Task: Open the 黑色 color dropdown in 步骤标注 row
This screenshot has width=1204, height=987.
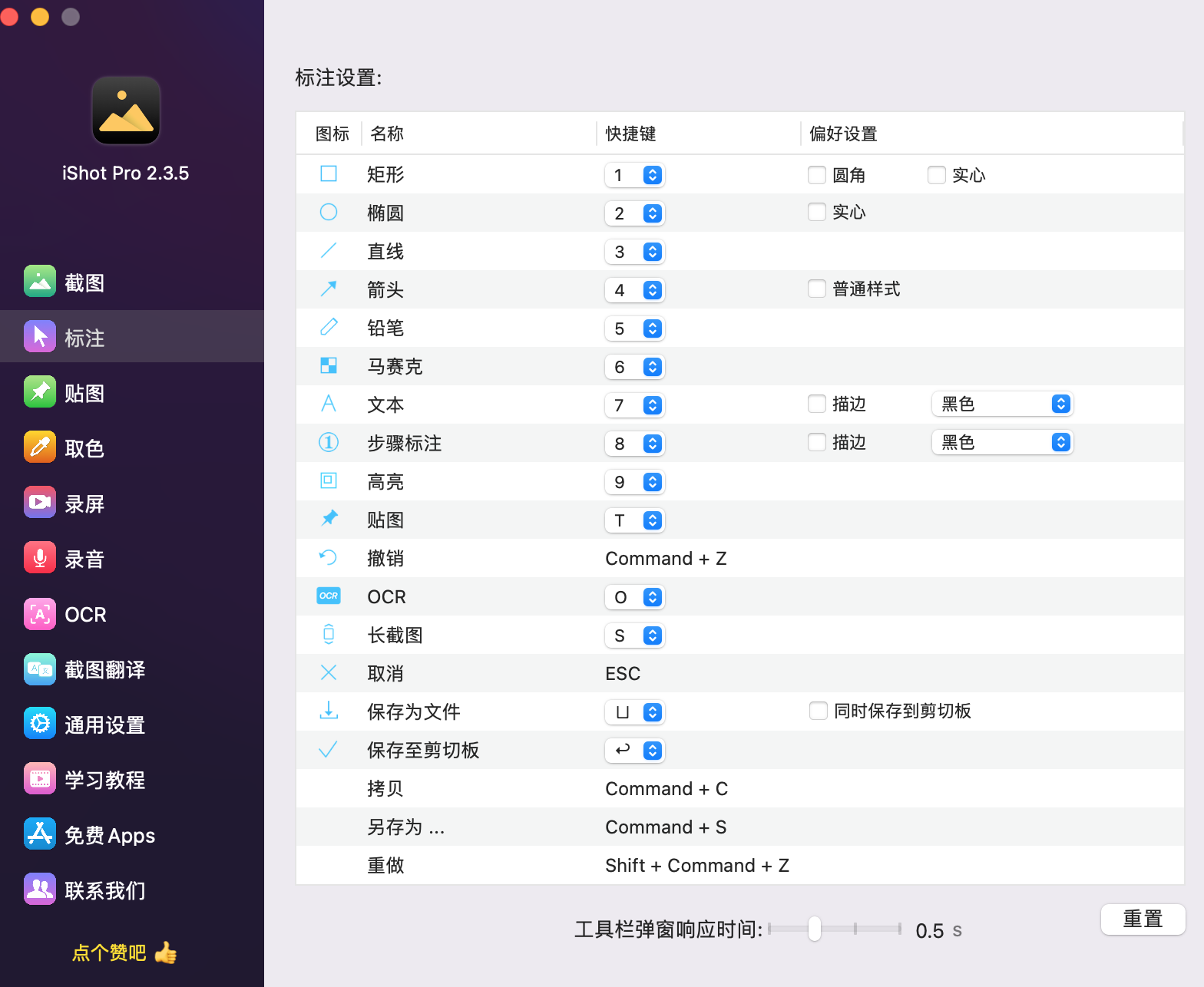Action: (x=1002, y=442)
